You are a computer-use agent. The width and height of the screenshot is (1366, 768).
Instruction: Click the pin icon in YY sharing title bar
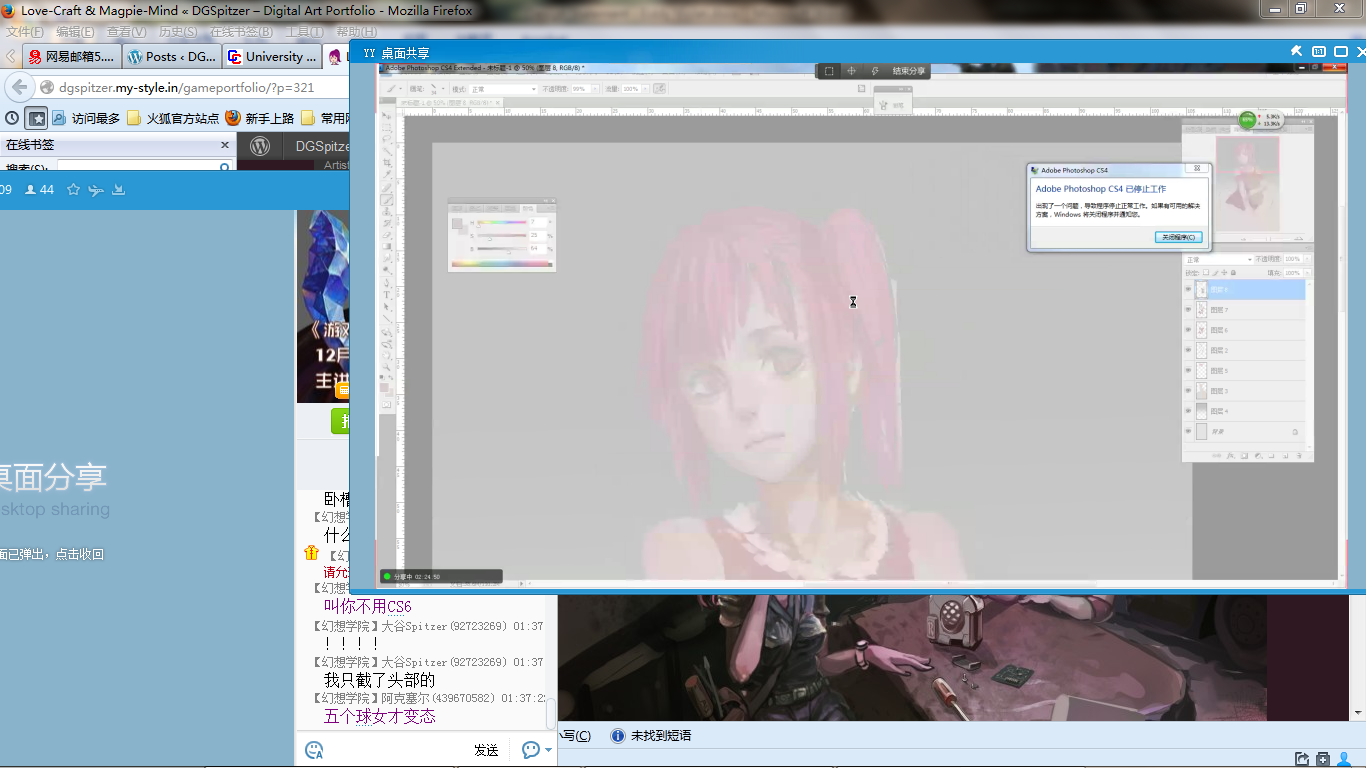[1297, 51]
